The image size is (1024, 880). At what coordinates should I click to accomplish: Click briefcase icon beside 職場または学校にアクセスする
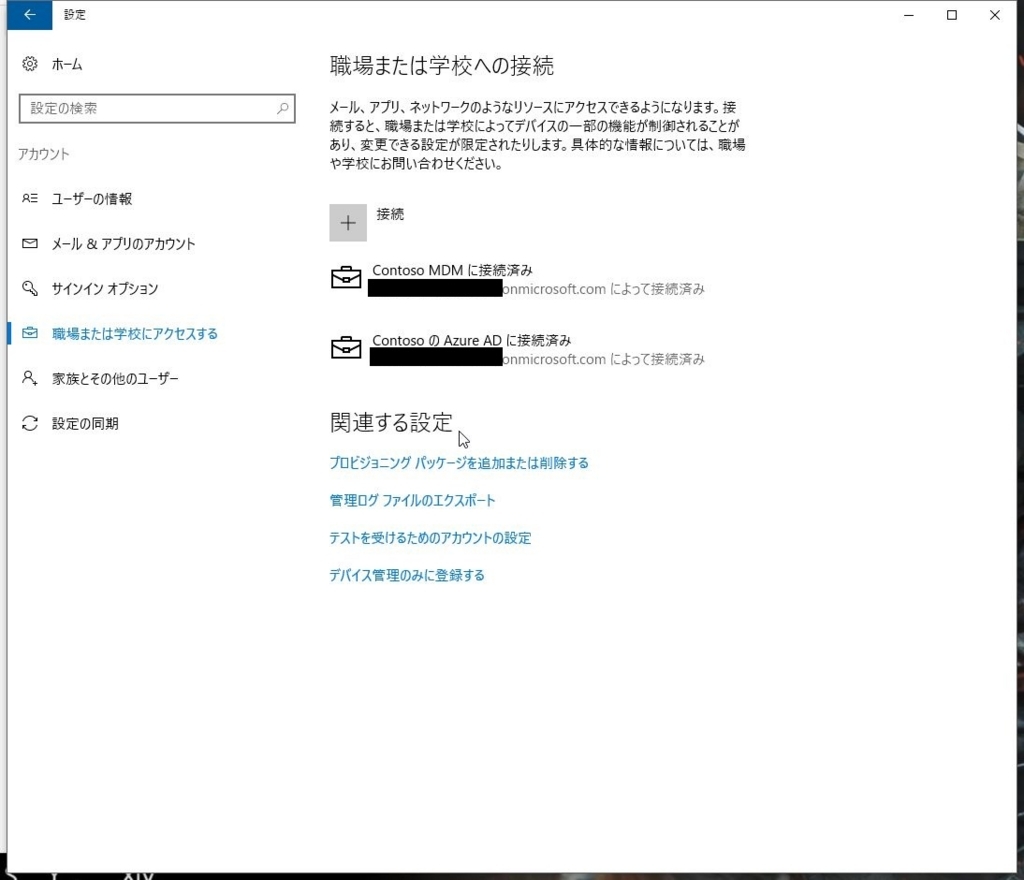(29, 333)
